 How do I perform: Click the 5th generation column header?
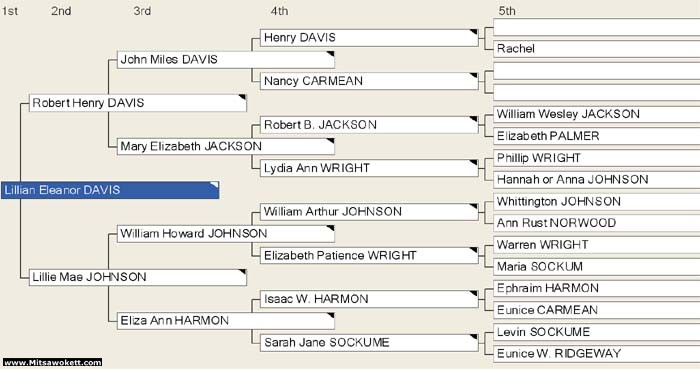(507, 11)
